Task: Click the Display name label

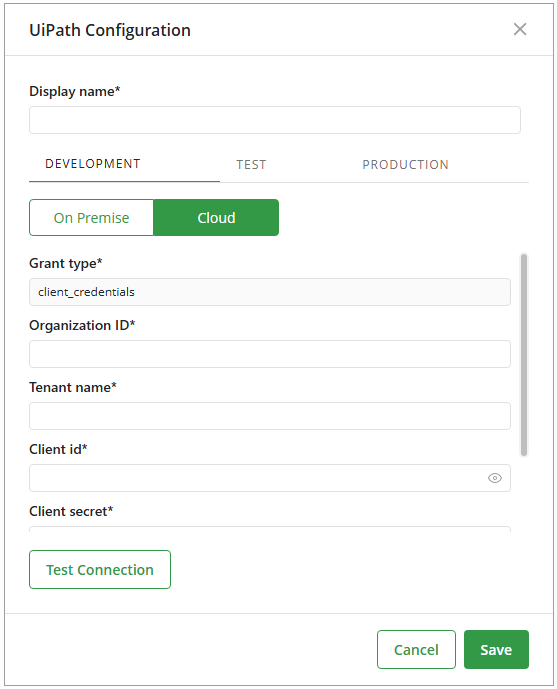Action: tap(74, 91)
